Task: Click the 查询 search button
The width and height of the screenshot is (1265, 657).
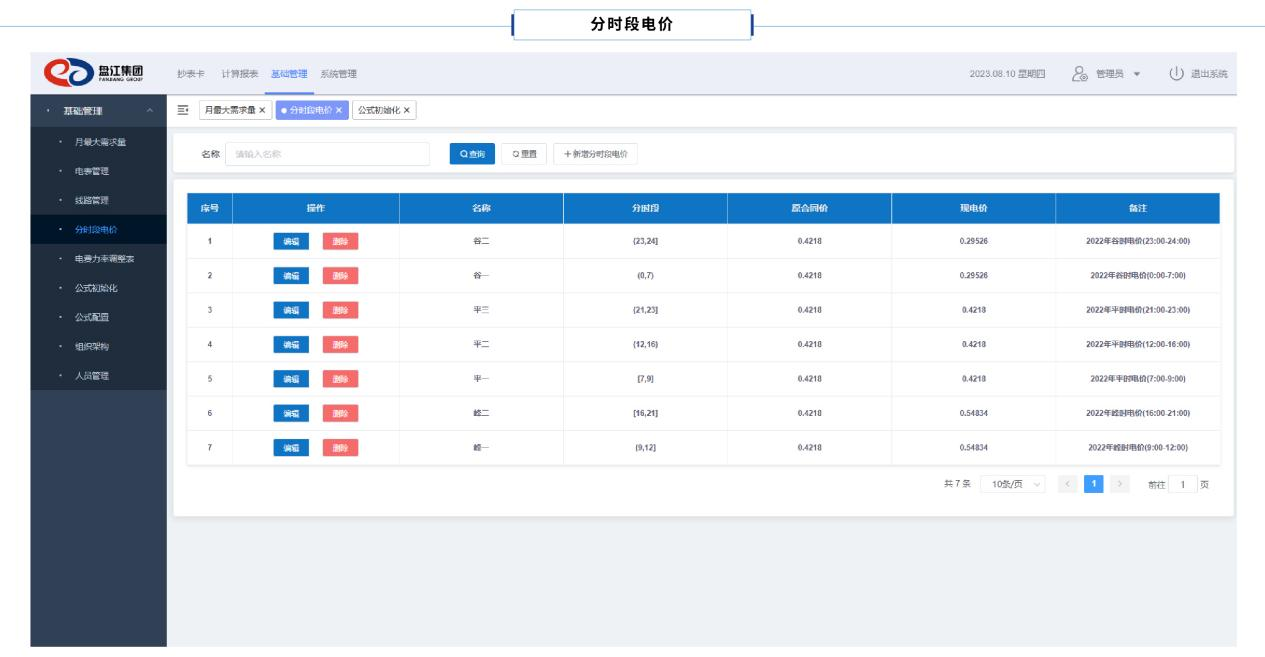Action: click(x=472, y=154)
